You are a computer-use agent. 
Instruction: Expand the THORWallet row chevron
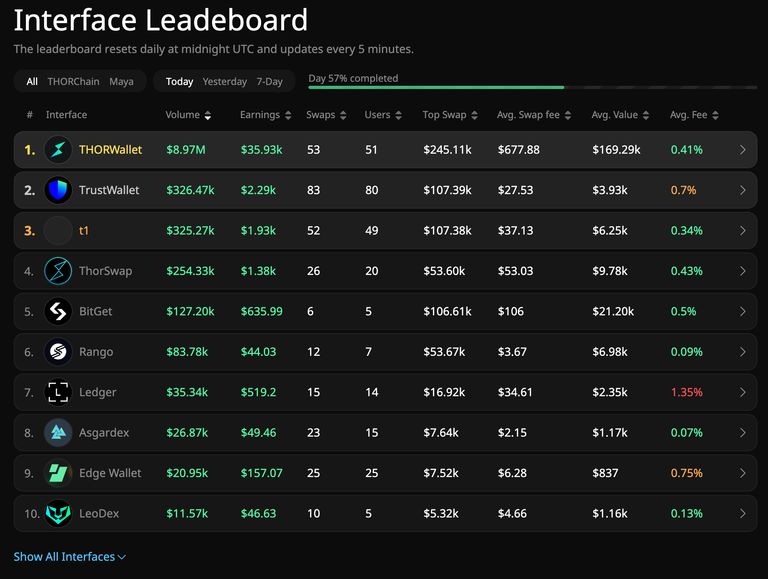(x=743, y=149)
